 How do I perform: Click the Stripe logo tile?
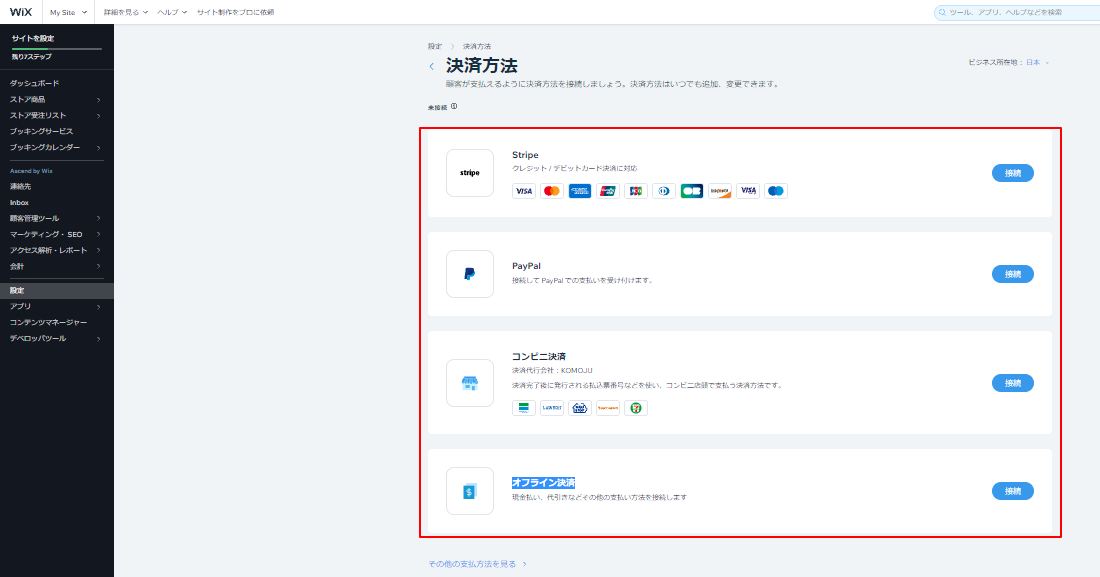470,173
